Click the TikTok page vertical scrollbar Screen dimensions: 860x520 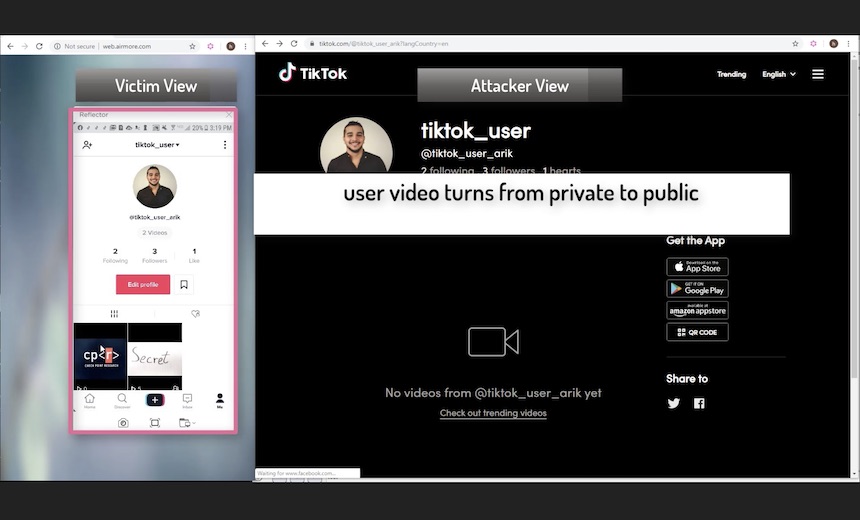853,219
